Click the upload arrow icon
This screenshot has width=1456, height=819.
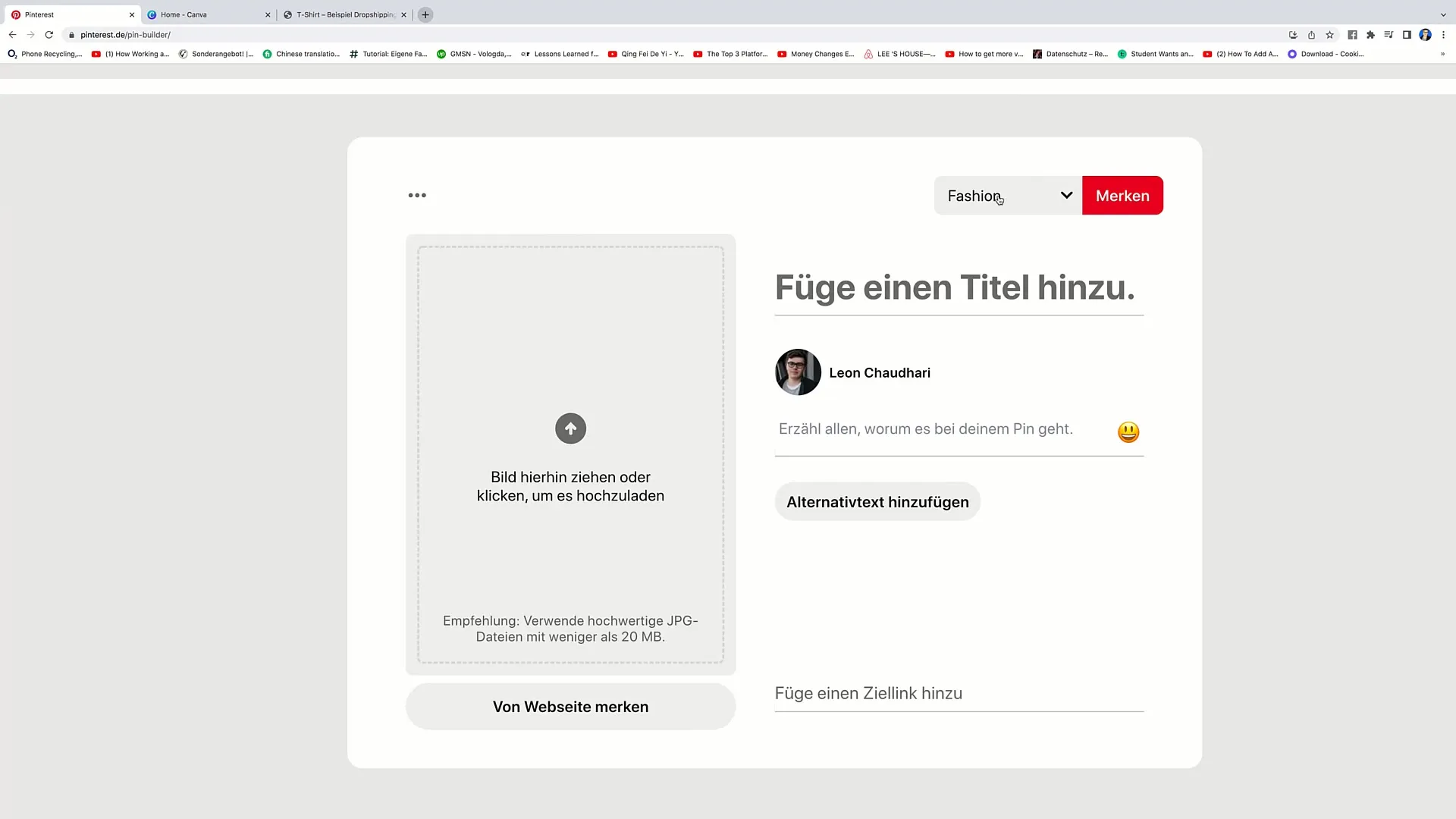571,428
